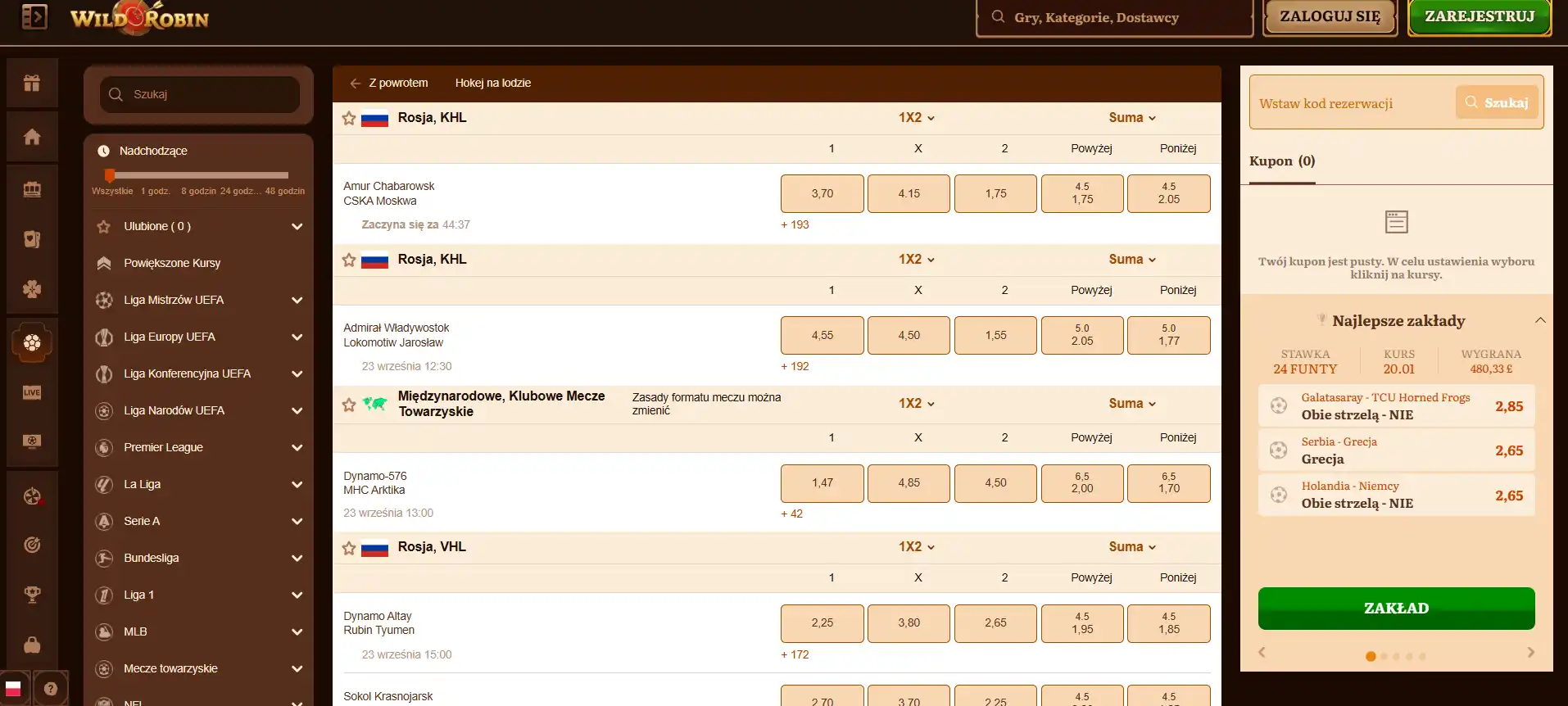Focus the Wstaw kod rezerwacji field
This screenshot has width=1568, height=706.
pos(1352,103)
